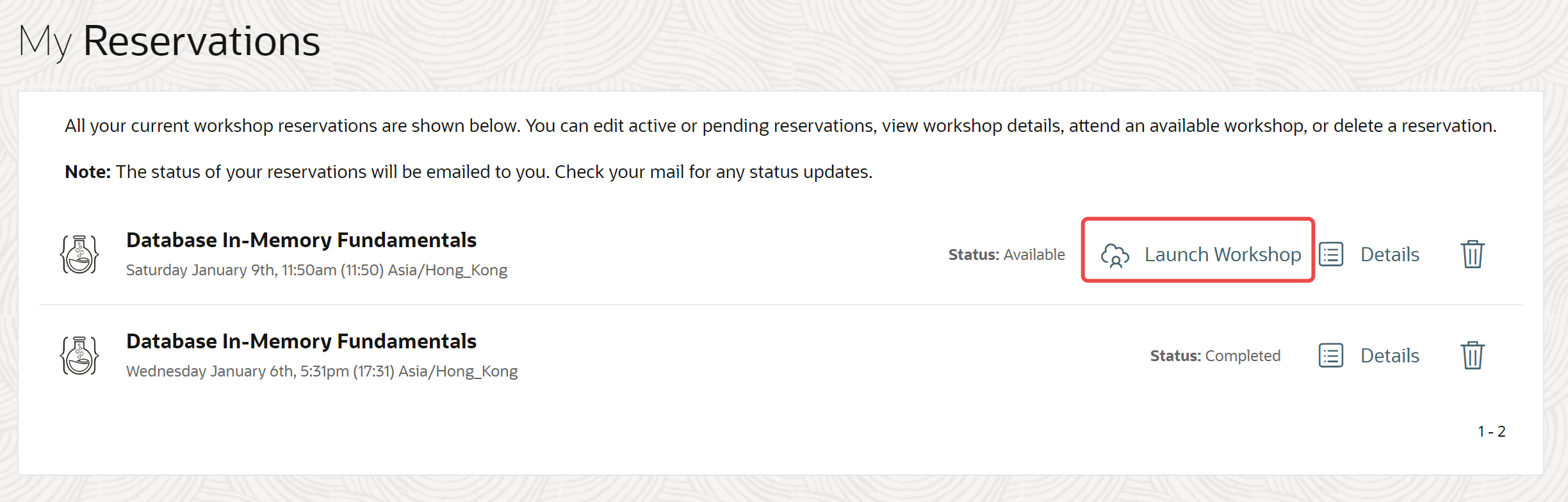The height and width of the screenshot is (502, 1568).
Task: Delete the Saturday January 9th reservation
Action: (x=1473, y=254)
